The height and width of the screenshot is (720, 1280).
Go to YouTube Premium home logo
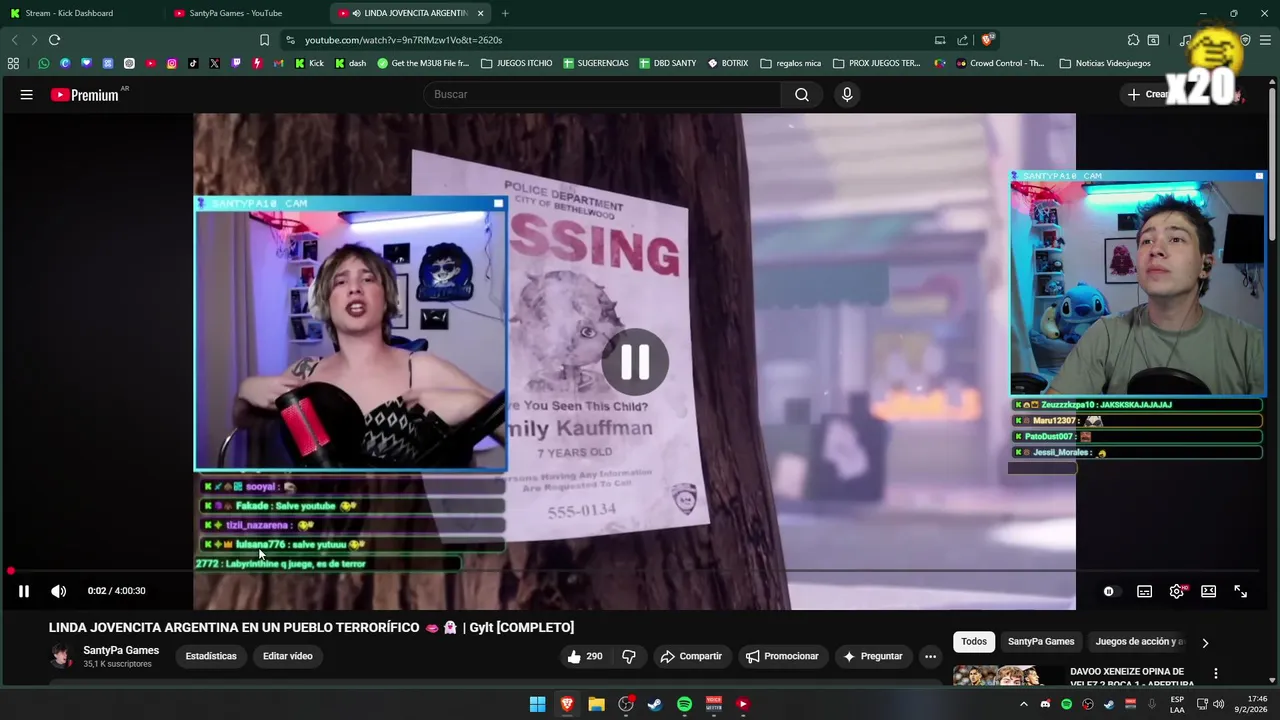pos(85,95)
